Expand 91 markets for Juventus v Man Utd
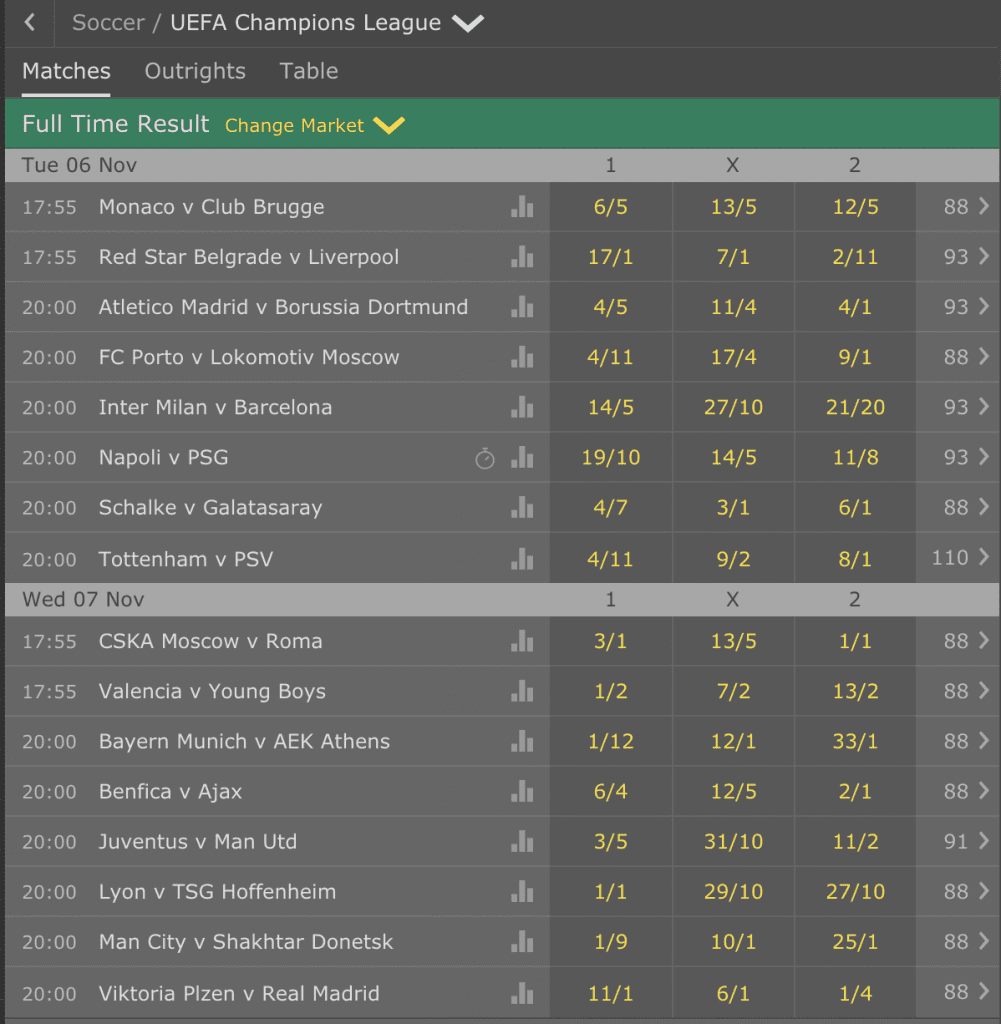Image resolution: width=1001 pixels, height=1024 pixels. 959,841
